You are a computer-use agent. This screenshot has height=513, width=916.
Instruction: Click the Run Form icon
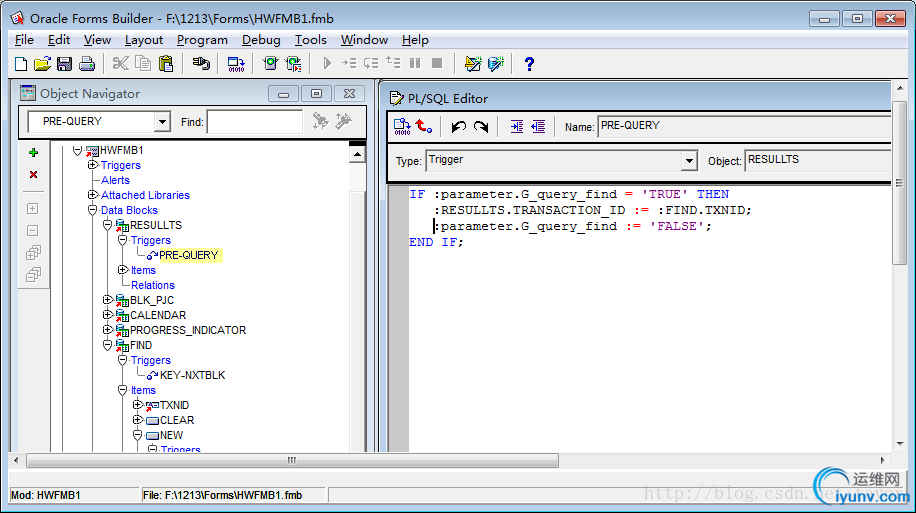(x=270, y=63)
